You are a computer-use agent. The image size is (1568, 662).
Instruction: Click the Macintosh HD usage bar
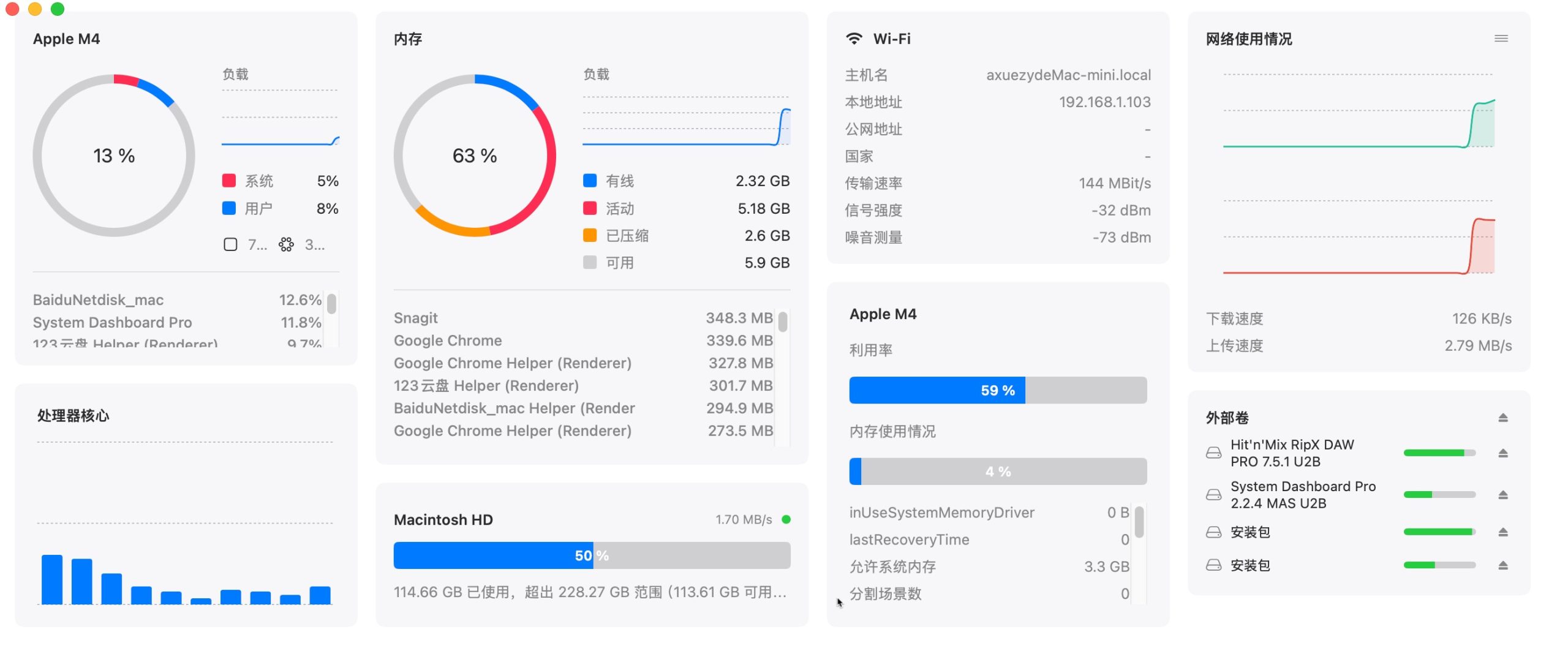tap(592, 555)
